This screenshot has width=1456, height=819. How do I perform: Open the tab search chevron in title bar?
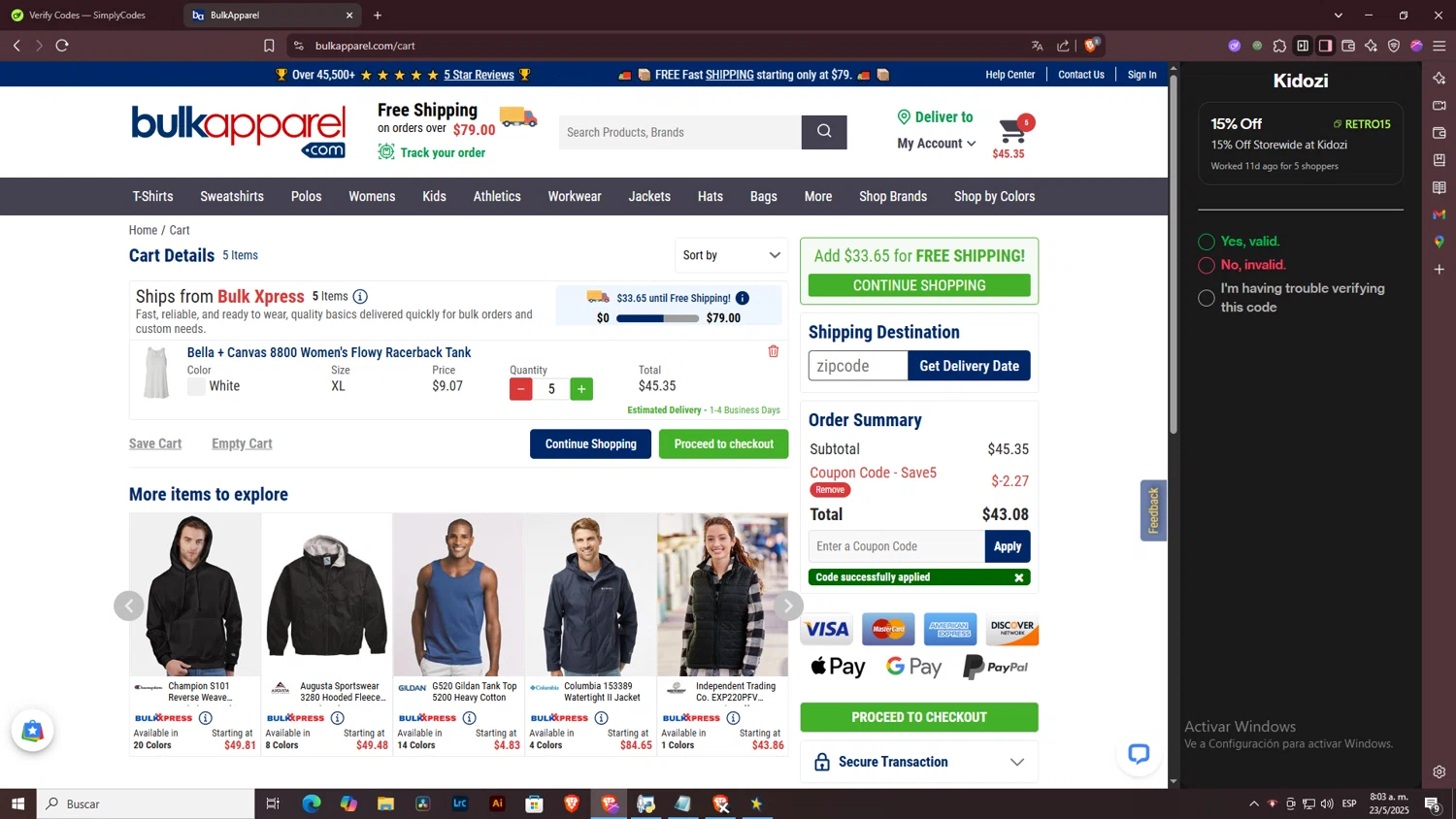(1339, 16)
